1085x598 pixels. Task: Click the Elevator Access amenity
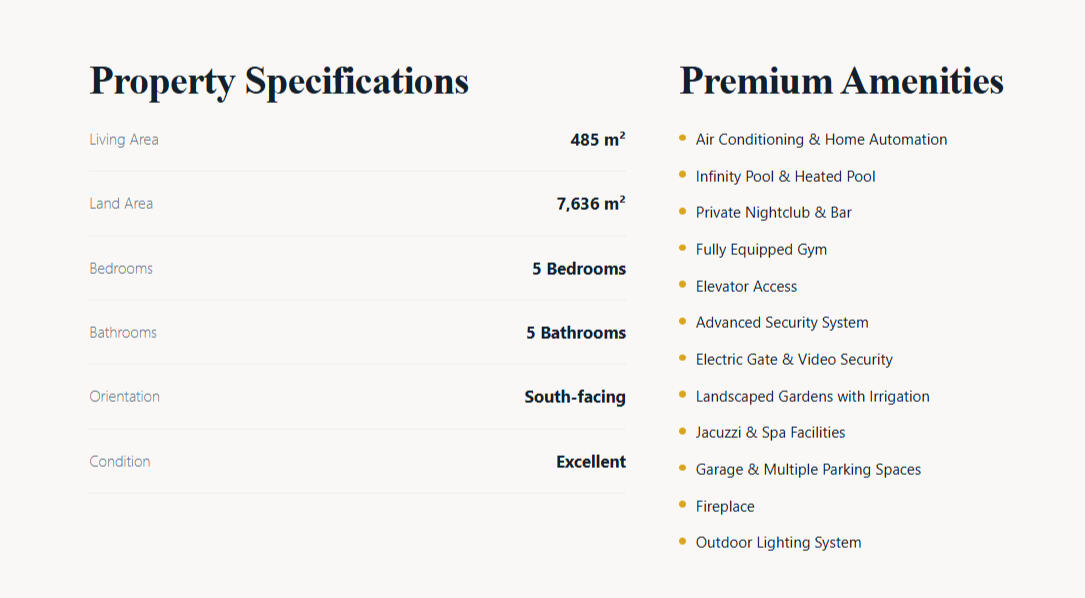746,287
